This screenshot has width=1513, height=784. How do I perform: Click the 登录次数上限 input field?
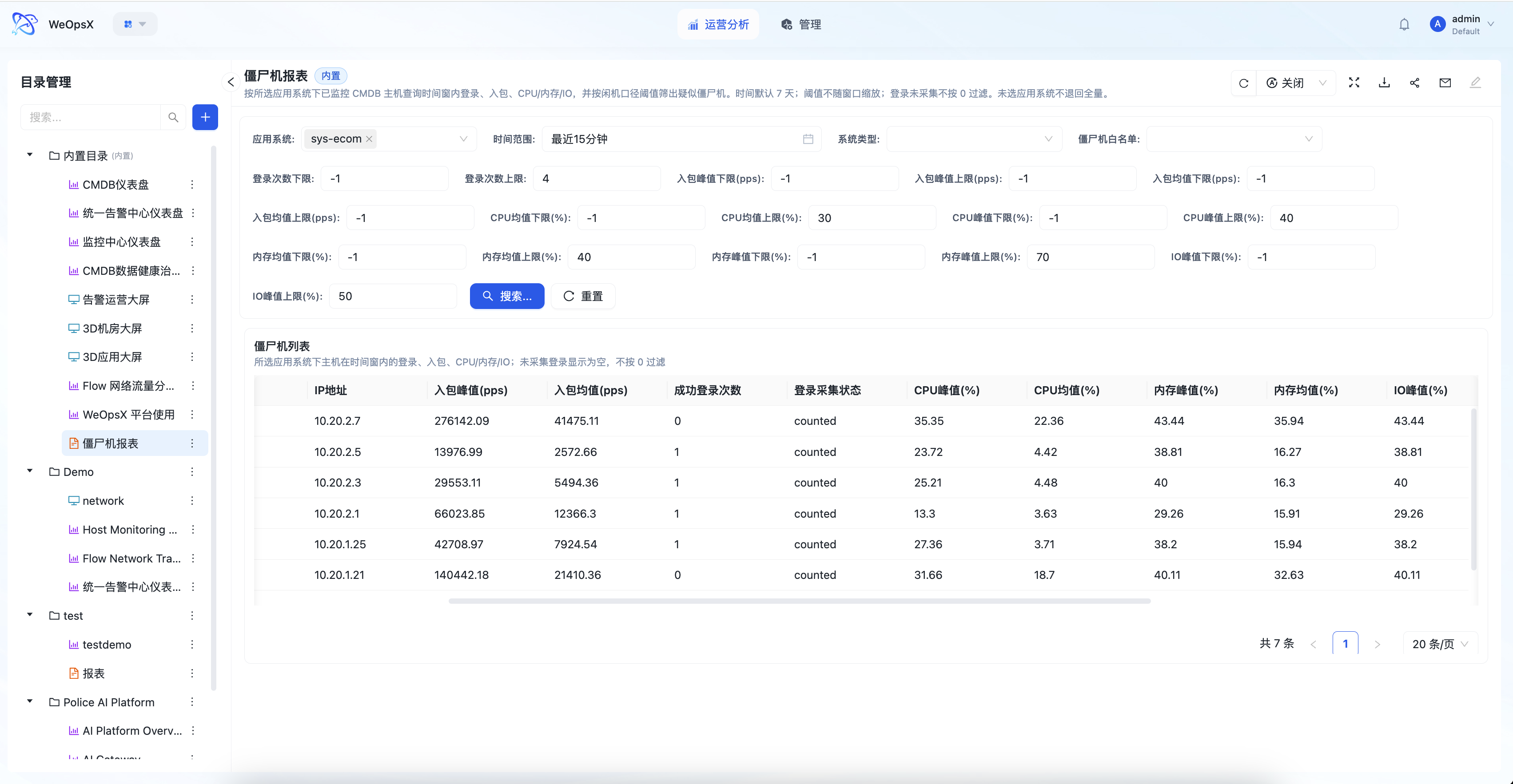click(x=597, y=178)
